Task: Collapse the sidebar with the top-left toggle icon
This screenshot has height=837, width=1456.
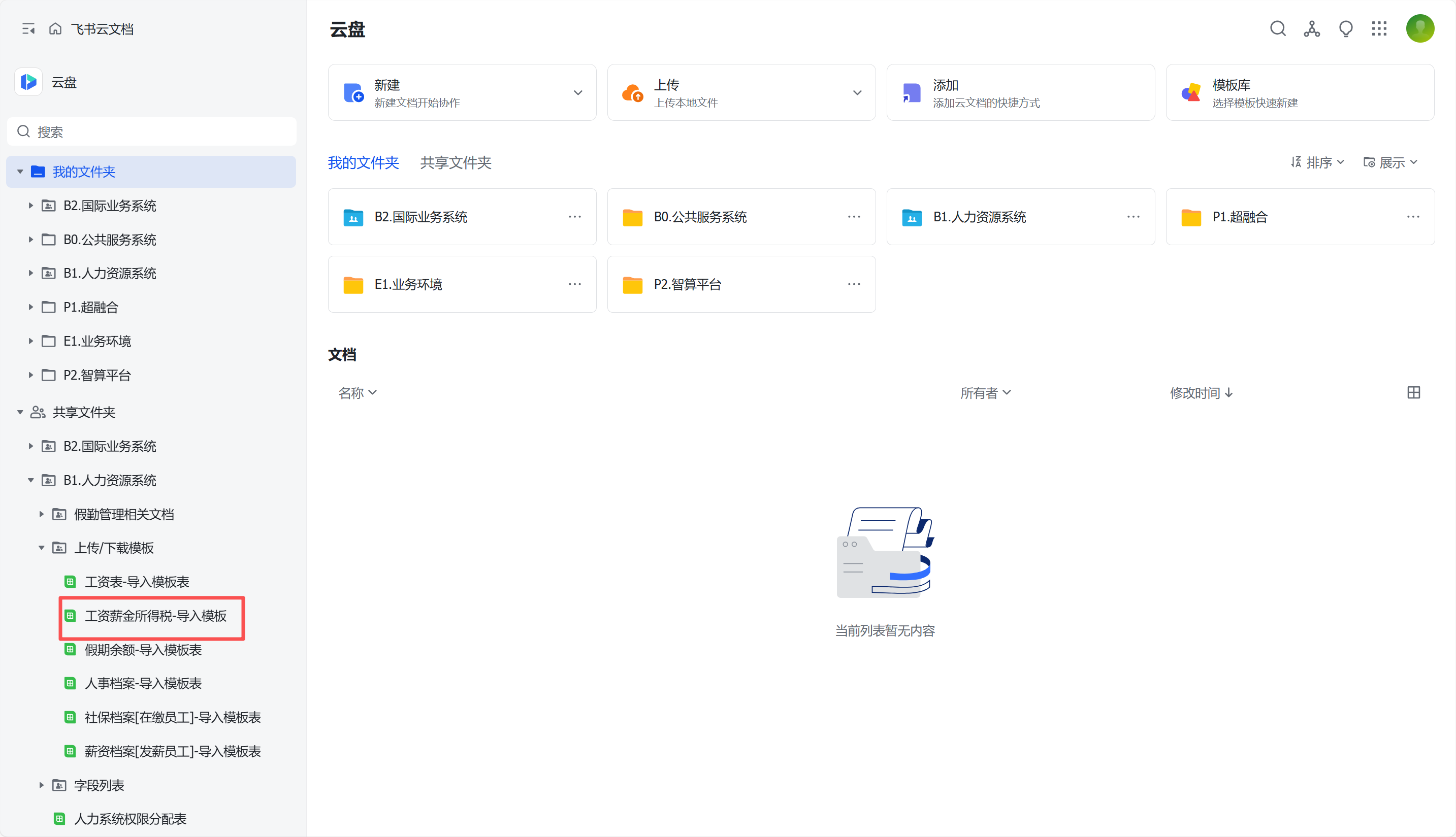Action: (28, 29)
